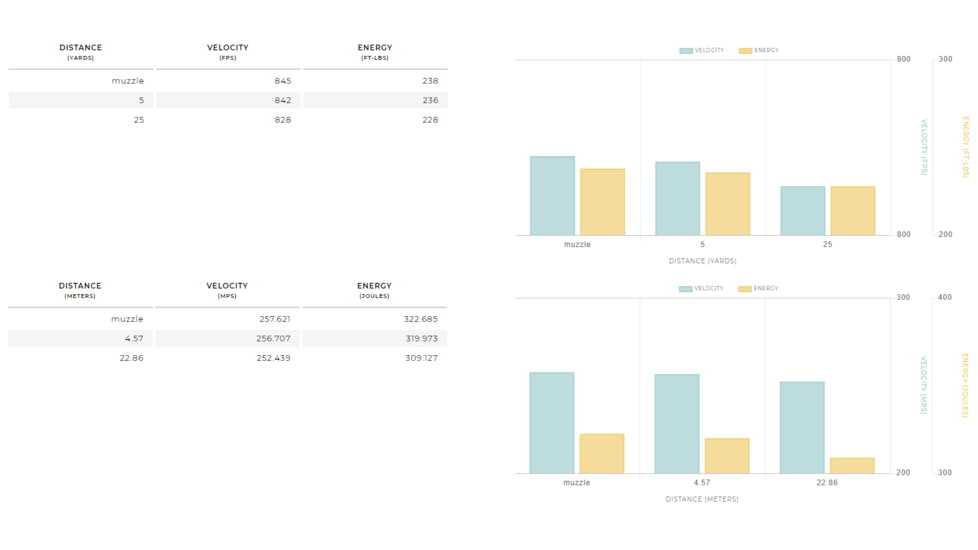
Task: Select the Energy (FT-LBS) column header
Action: pyautogui.click(x=375, y=52)
